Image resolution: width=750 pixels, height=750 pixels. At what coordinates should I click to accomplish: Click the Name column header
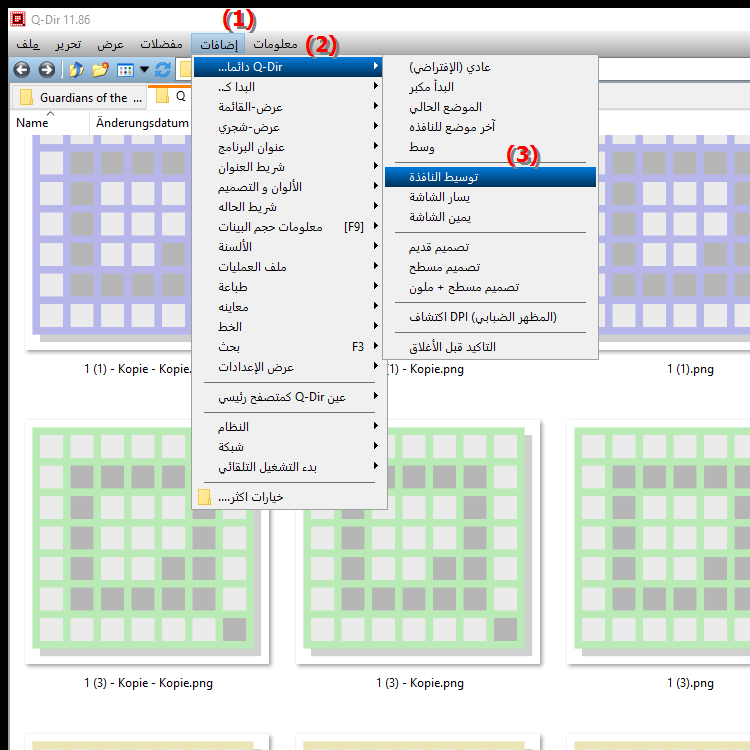32,122
